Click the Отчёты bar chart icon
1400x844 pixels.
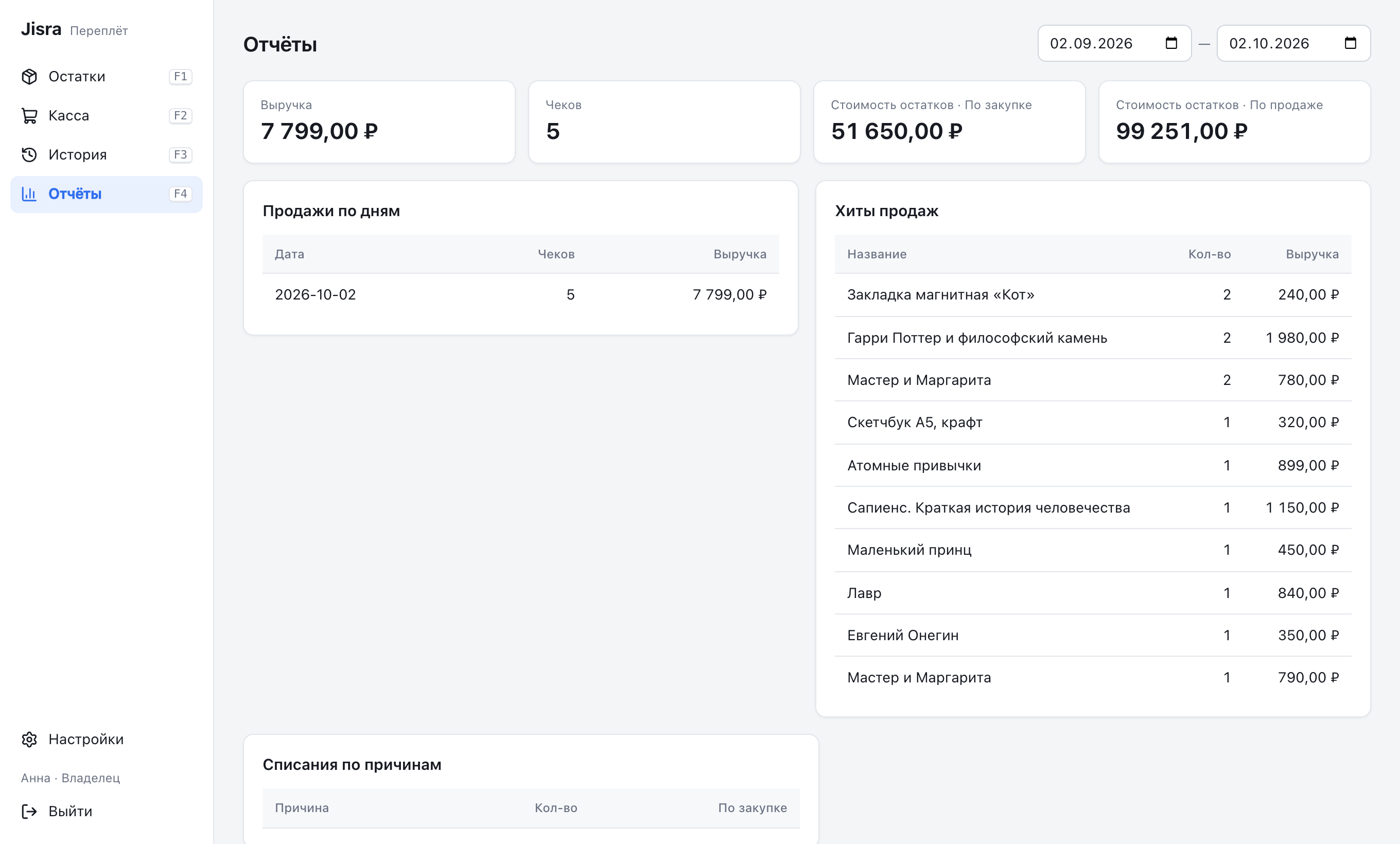coord(29,194)
